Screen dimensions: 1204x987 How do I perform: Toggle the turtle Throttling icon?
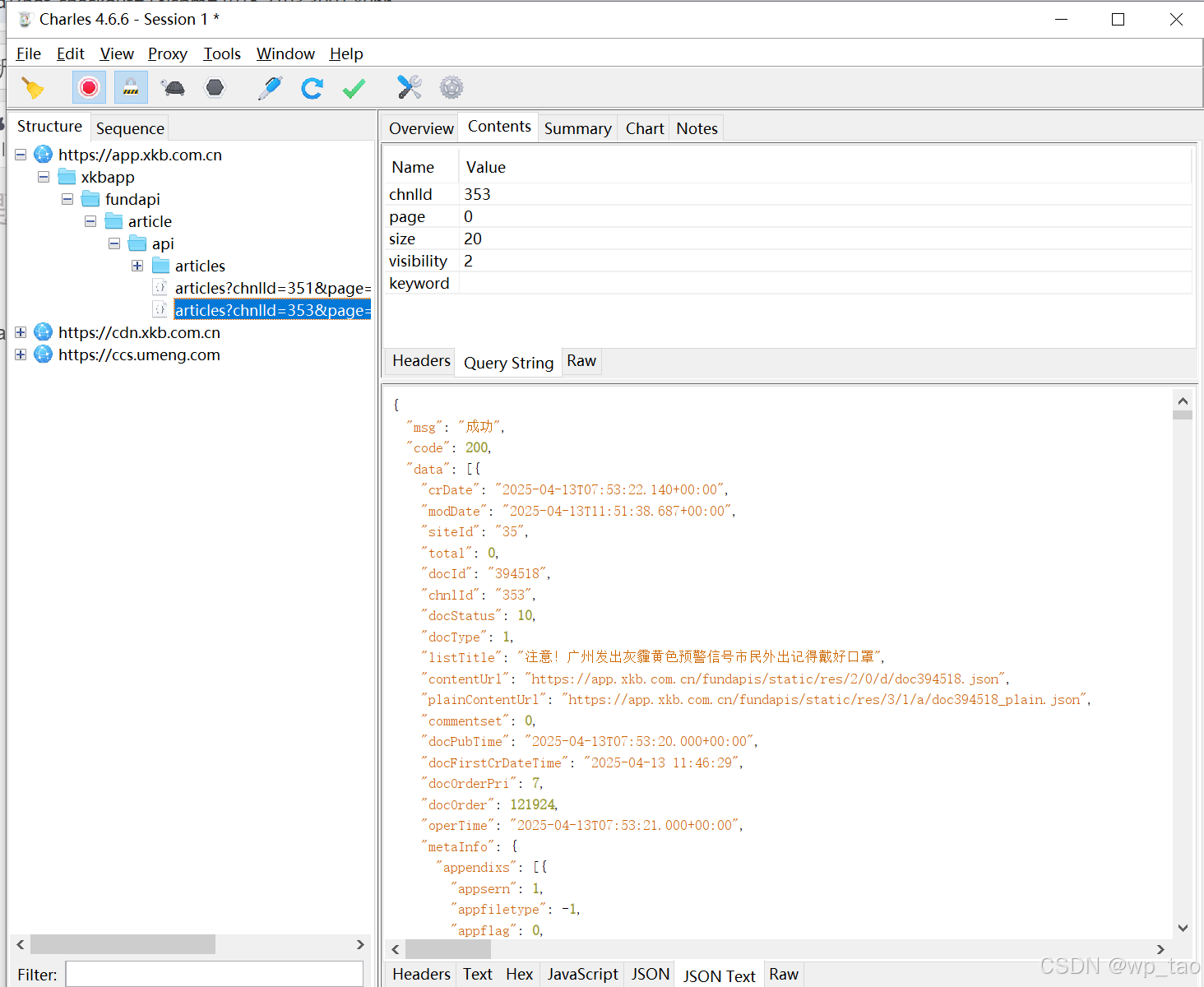(173, 87)
